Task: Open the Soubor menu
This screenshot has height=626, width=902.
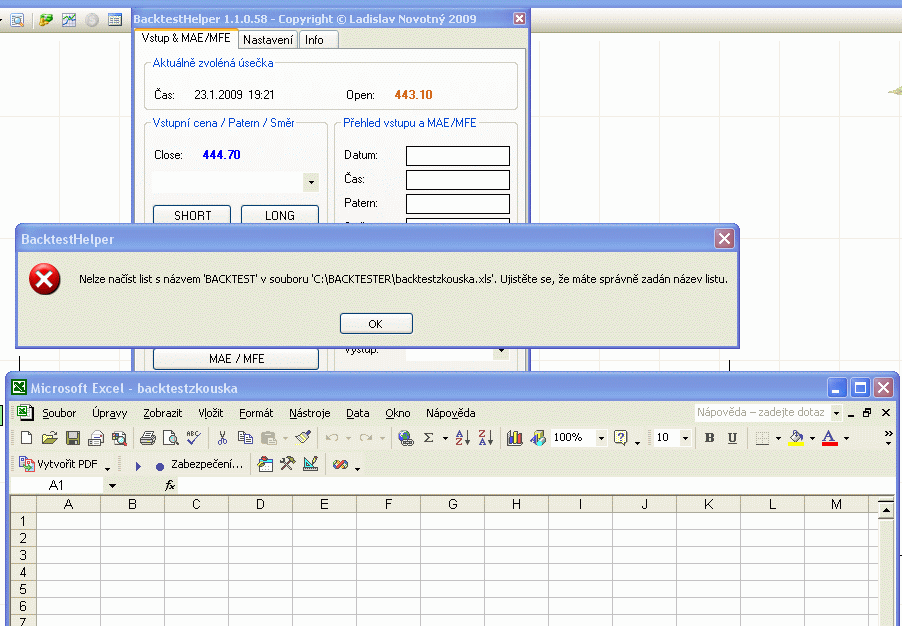Action: pos(59,413)
